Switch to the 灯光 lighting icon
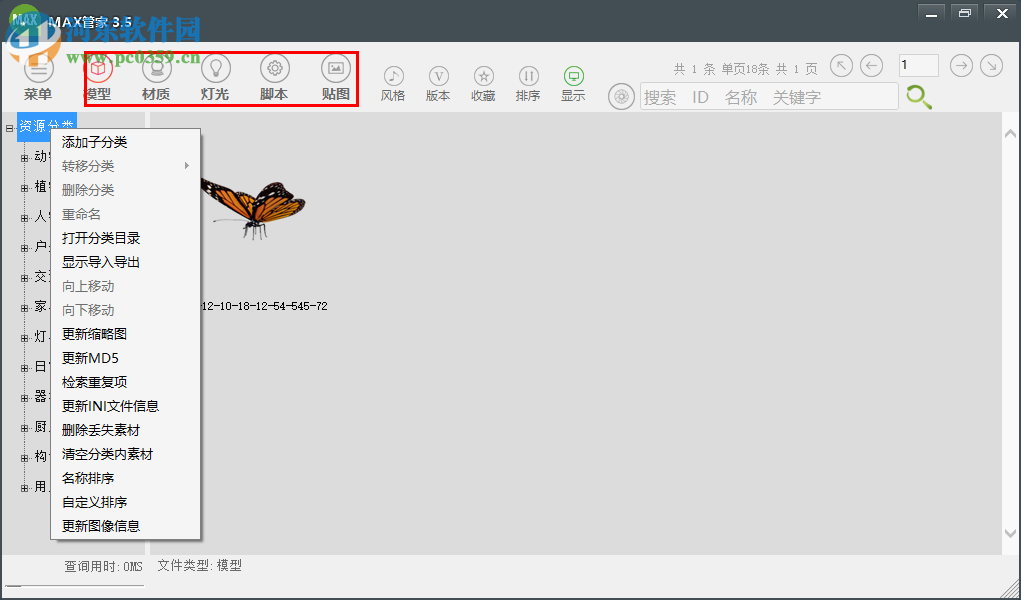1021x600 pixels. point(216,68)
